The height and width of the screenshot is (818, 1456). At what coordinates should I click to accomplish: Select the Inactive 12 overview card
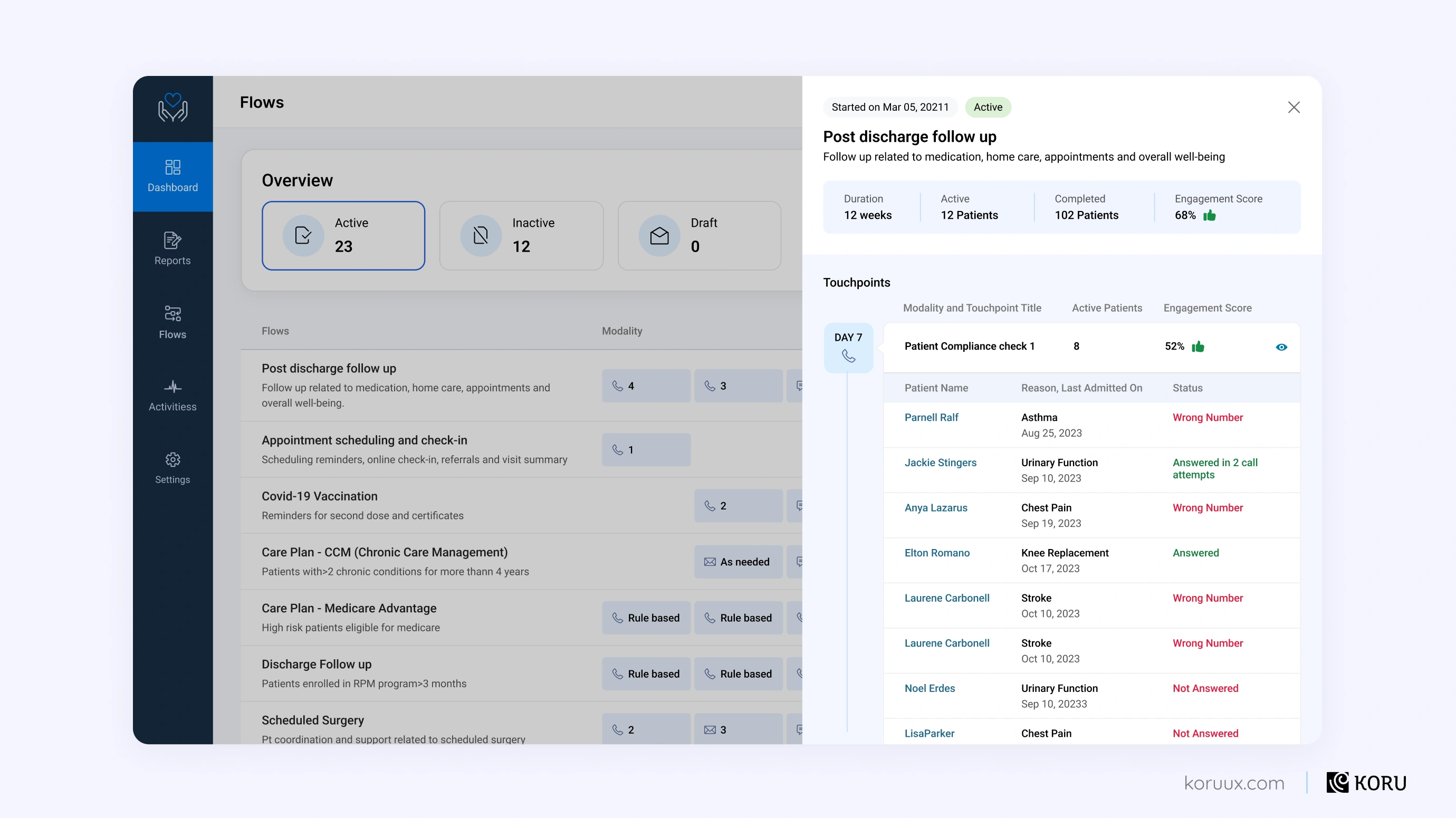pos(521,236)
